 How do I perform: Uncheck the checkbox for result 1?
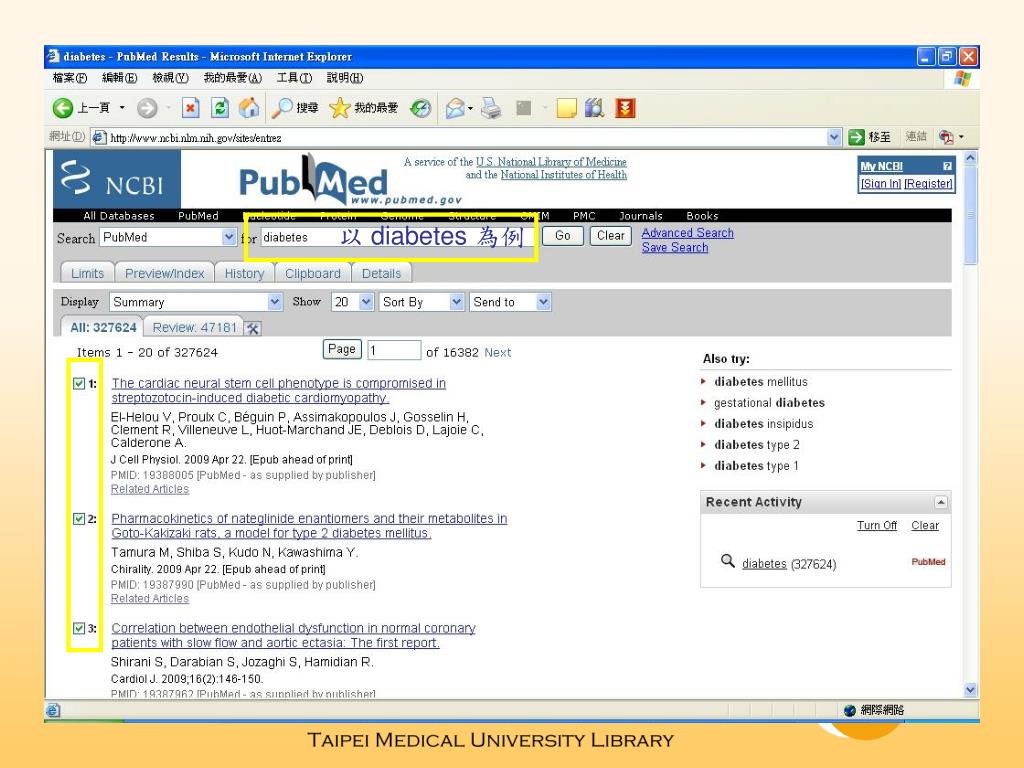click(x=79, y=383)
